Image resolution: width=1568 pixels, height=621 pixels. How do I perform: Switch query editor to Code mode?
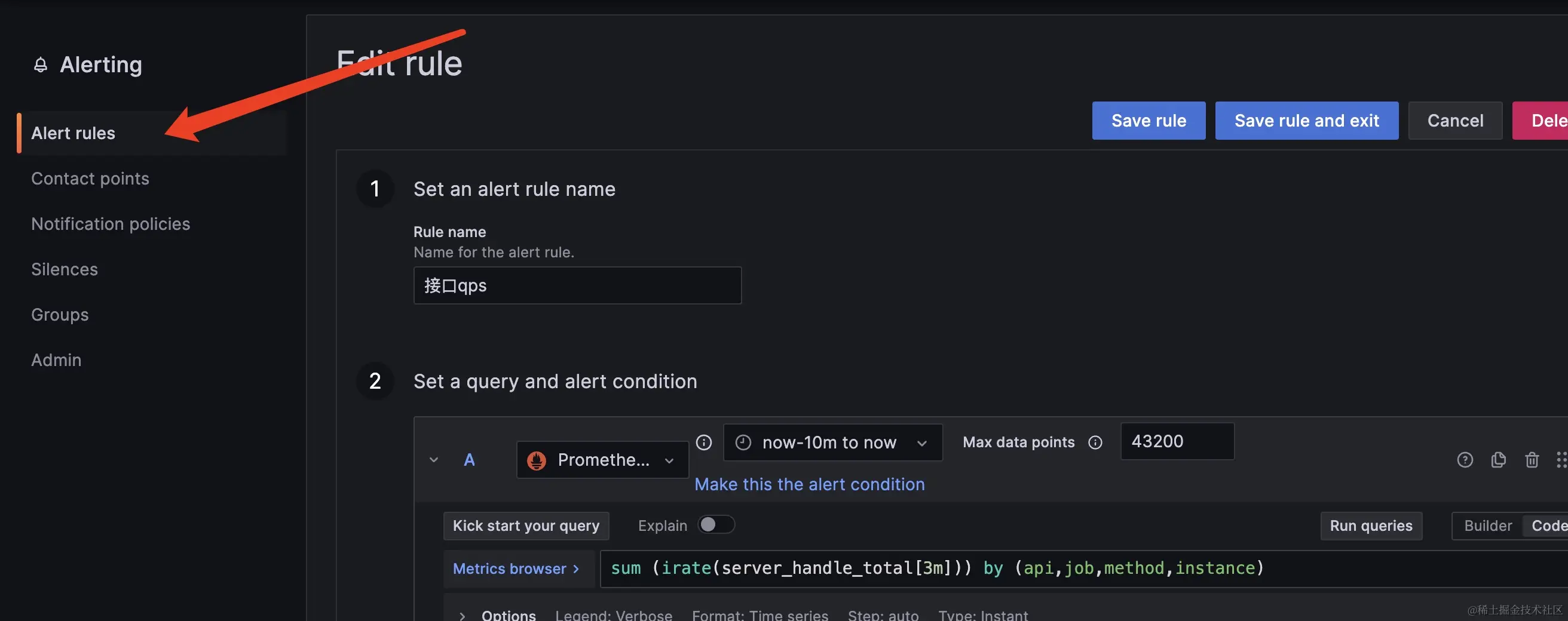coord(1548,526)
